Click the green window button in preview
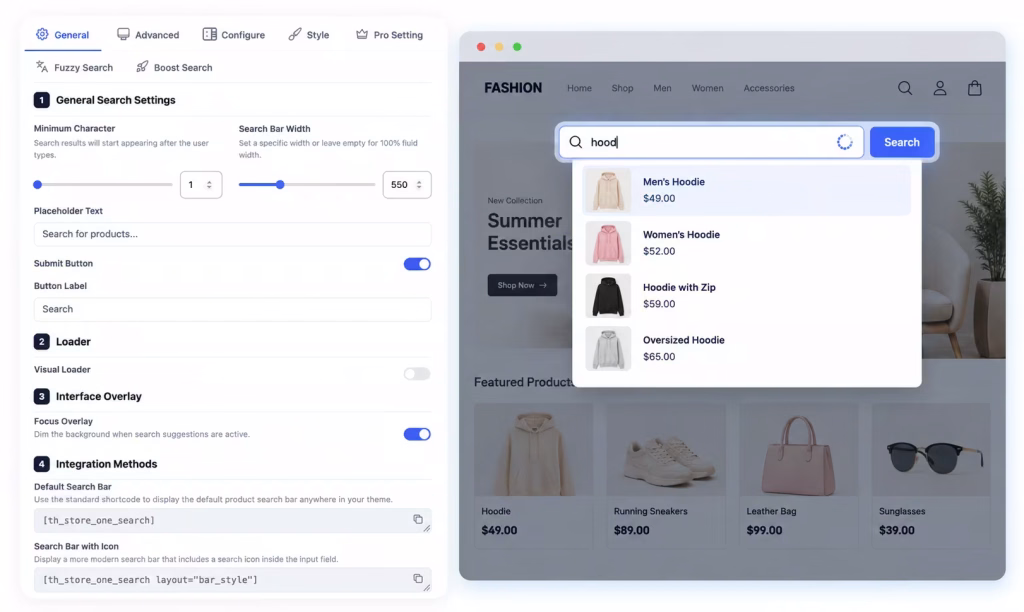Viewport: 1024px width, 612px height. [x=517, y=47]
